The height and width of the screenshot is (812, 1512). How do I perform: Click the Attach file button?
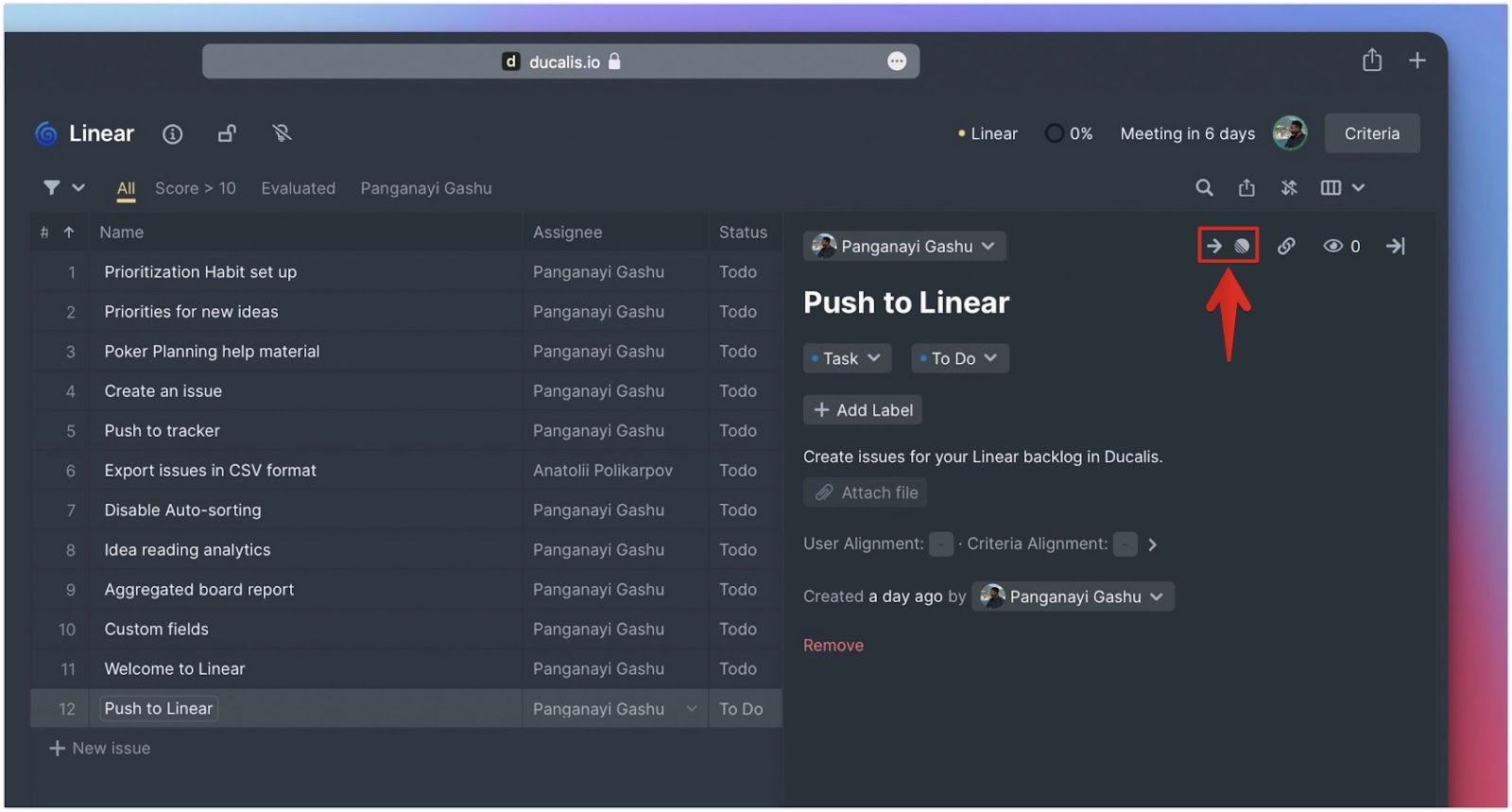[x=866, y=492]
